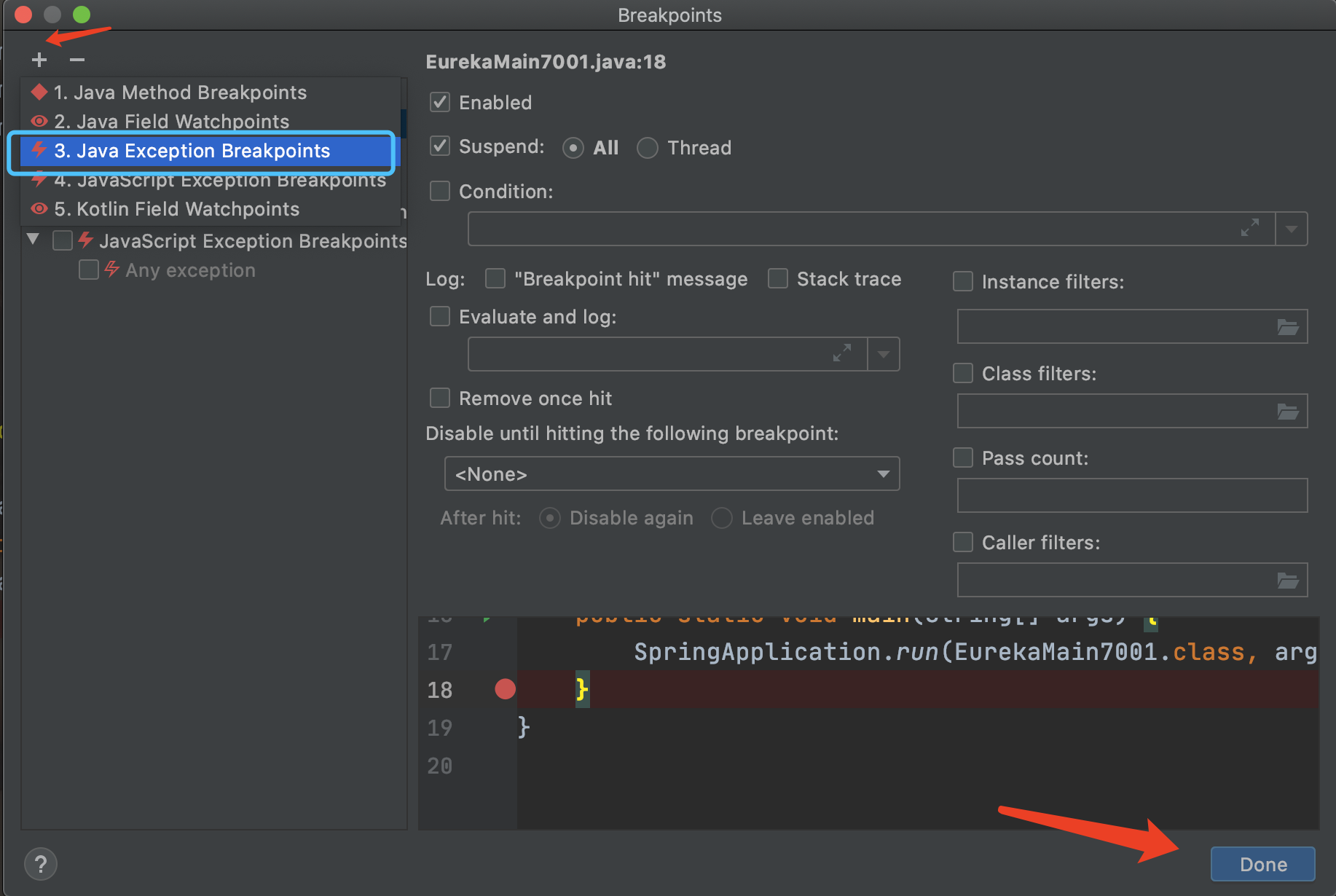Choose Java Field Watchpoints from the popup
This screenshot has width=1336, height=896.
tap(211, 121)
